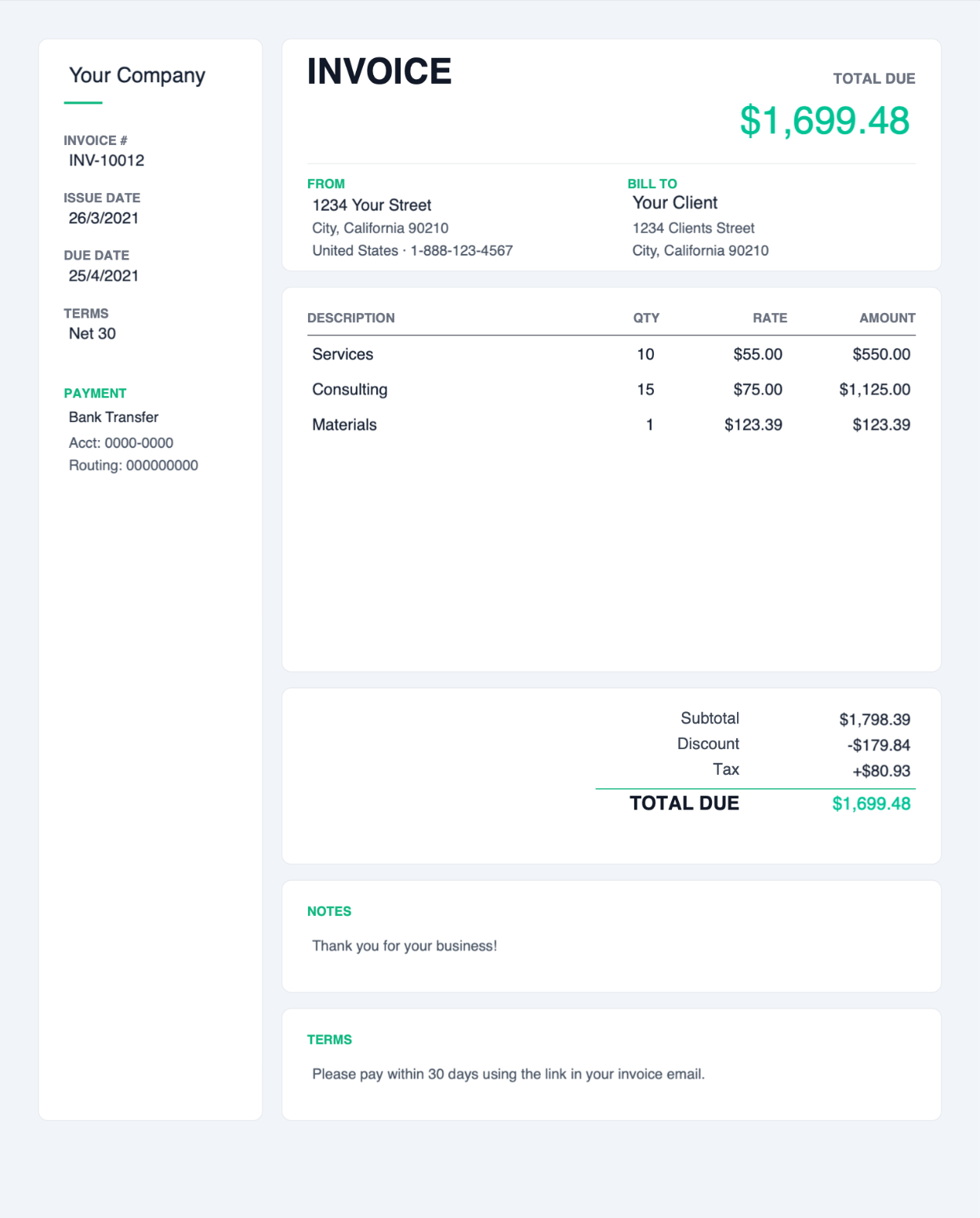
Task: Click the PAYMENT sidebar heading
Action: click(x=95, y=393)
